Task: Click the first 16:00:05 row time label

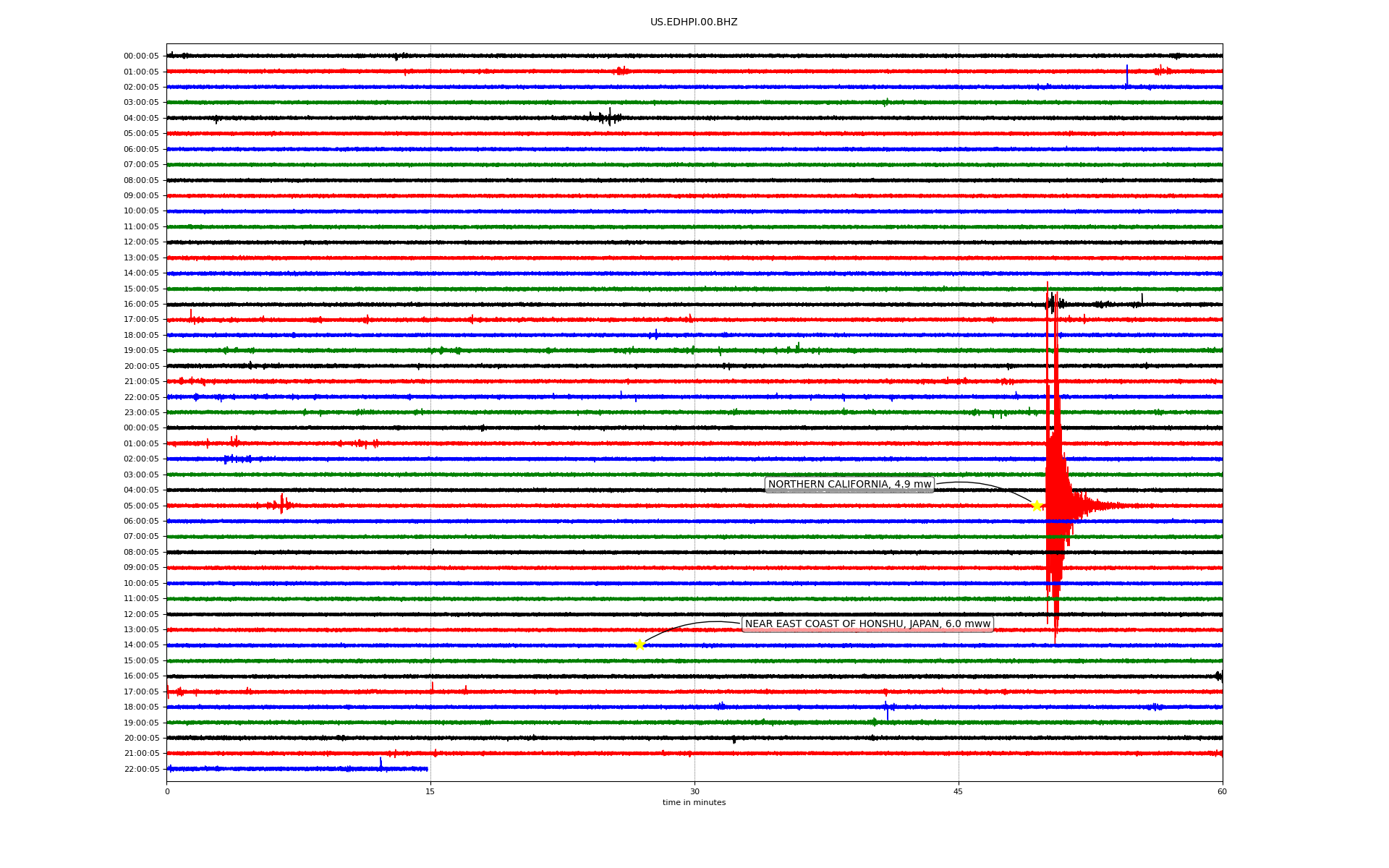Action: [141, 305]
